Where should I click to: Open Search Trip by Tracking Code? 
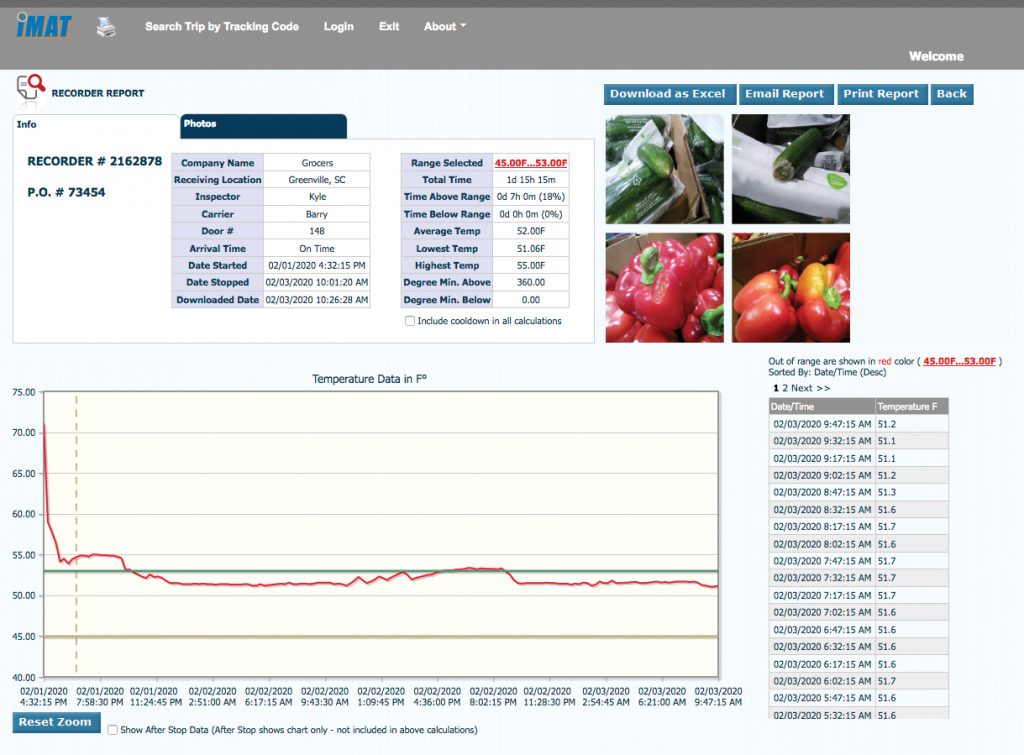(x=221, y=27)
